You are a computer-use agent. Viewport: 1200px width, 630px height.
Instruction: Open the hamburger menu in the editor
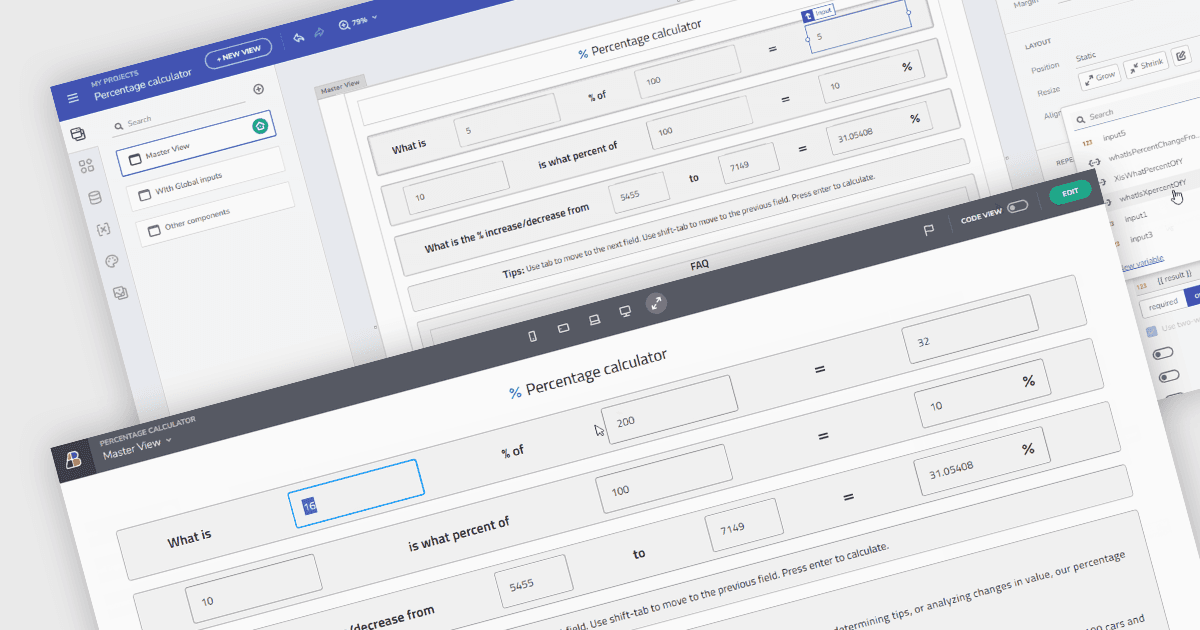(x=73, y=98)
